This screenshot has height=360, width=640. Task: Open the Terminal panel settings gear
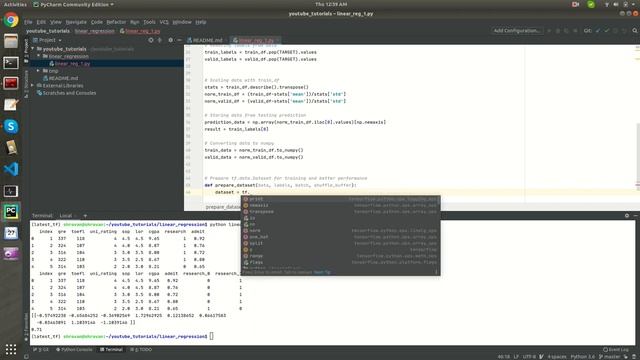tap(627, 216)
